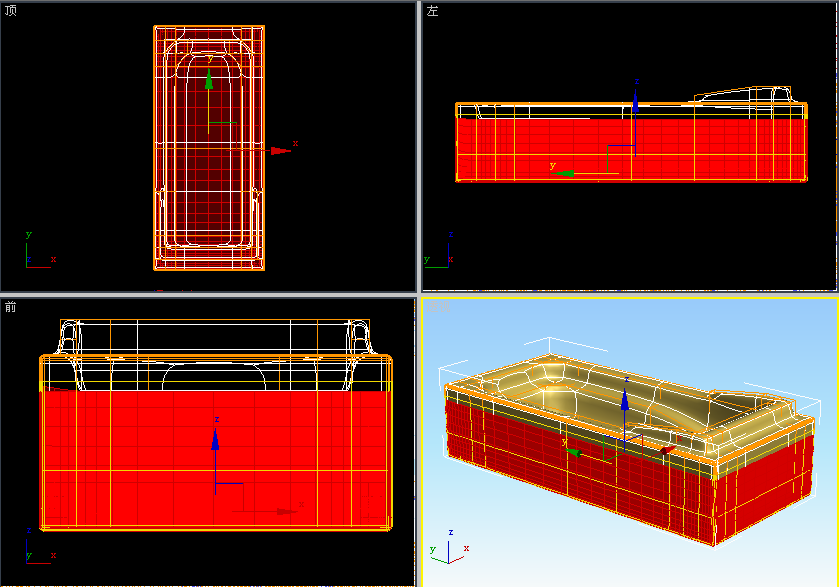Open the 前 (Front) viewport label menu
Image resolution: width=839 pixels, height=587 pixels.
pos(11,307)
